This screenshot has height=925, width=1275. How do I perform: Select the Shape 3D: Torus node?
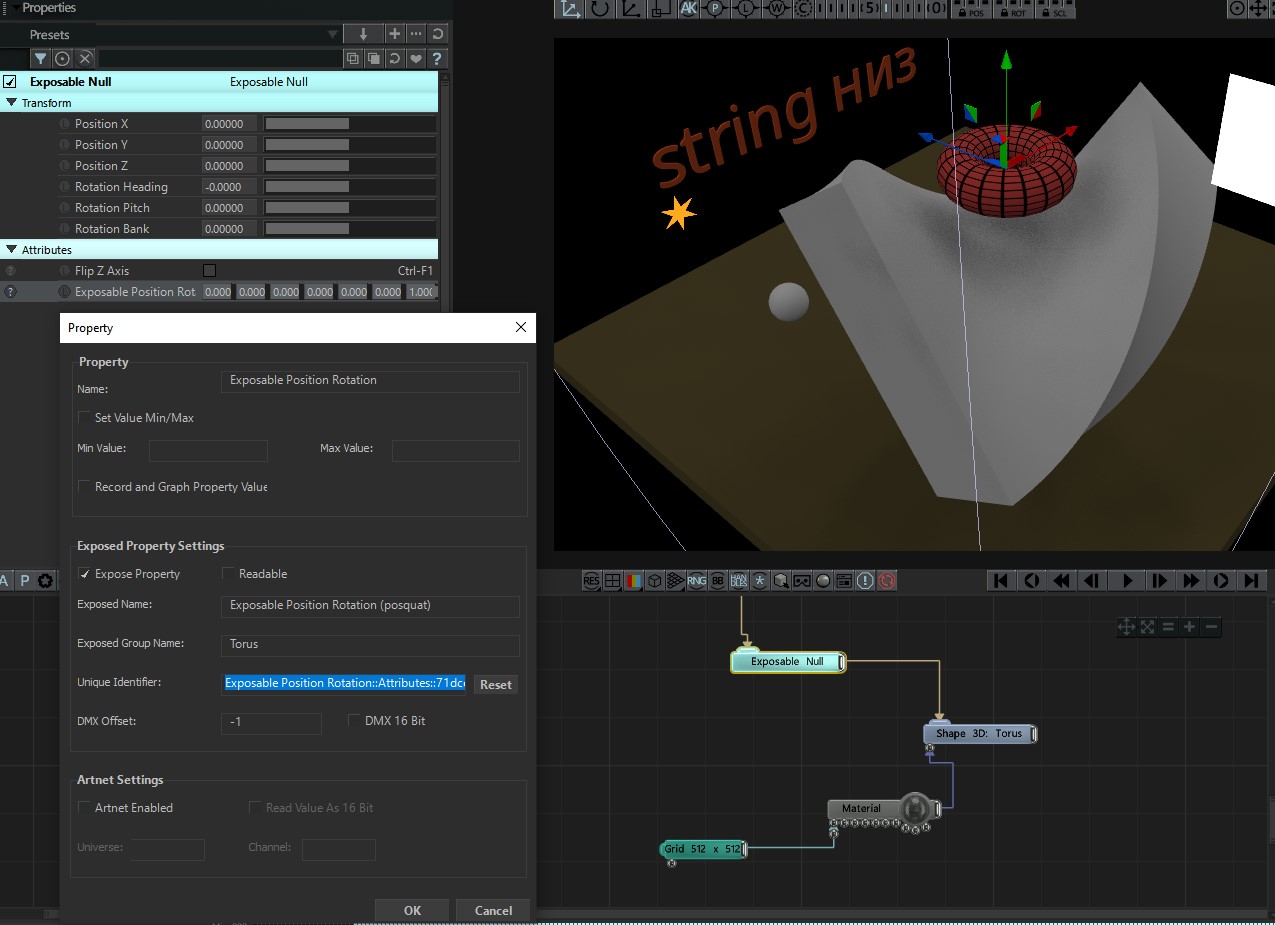point(979,734)
